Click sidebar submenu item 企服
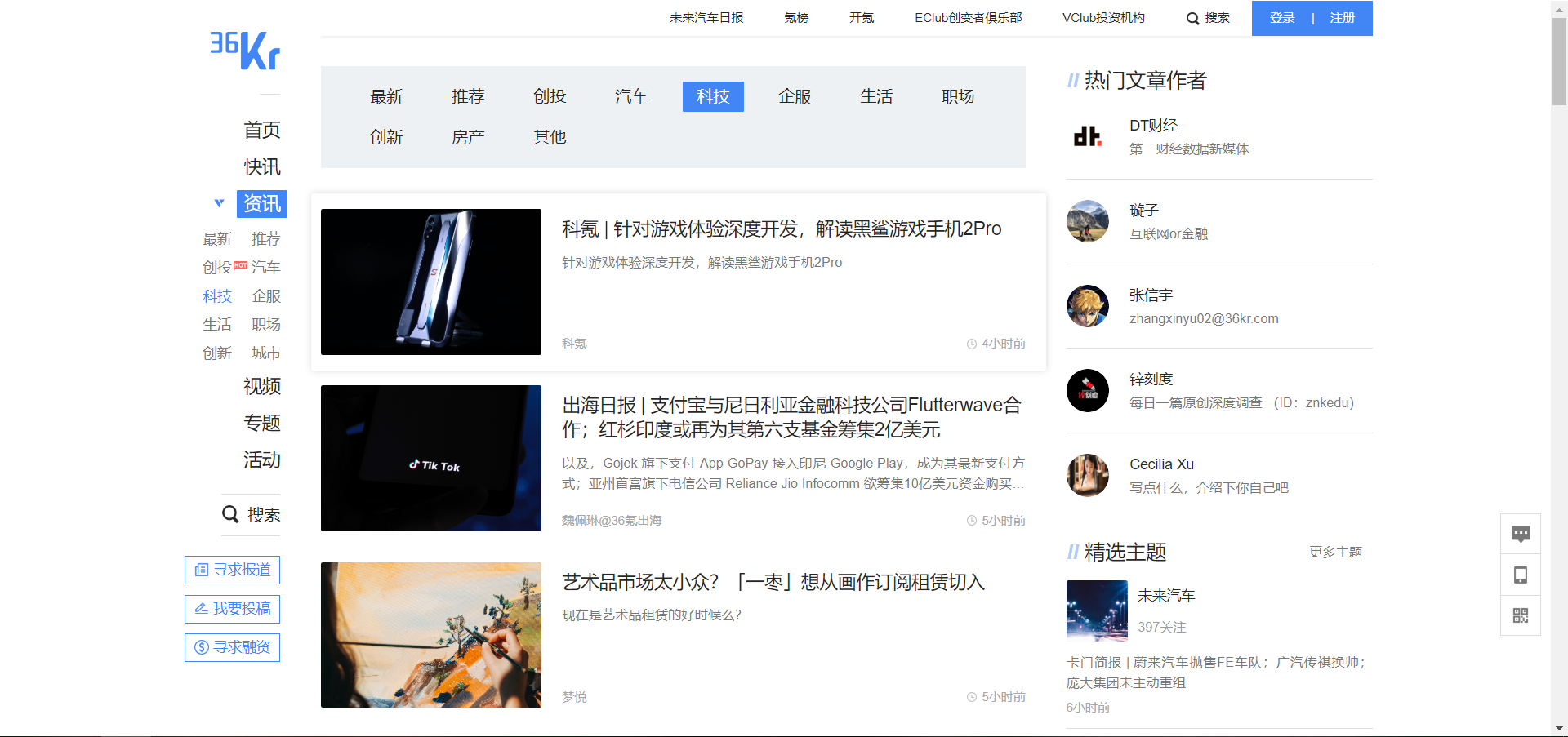1568x737 pixels. coord(266,295)
